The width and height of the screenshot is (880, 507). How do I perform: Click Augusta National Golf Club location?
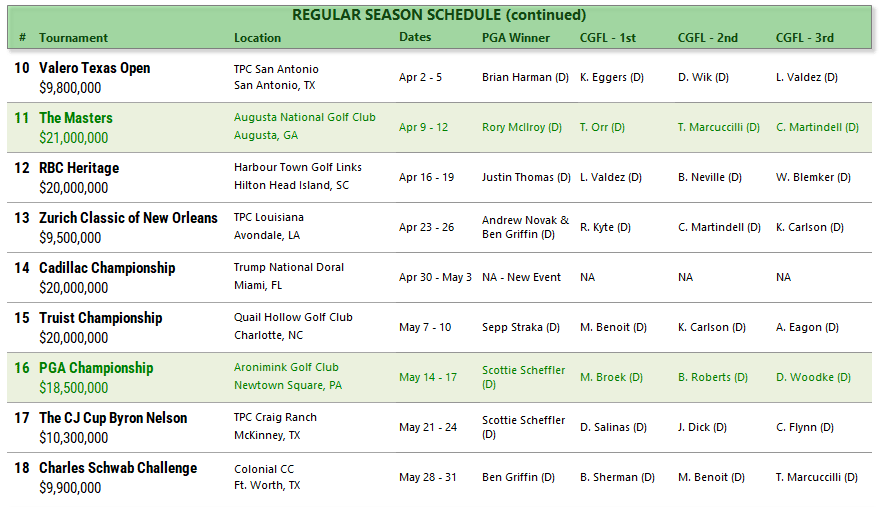click(305, 117)
